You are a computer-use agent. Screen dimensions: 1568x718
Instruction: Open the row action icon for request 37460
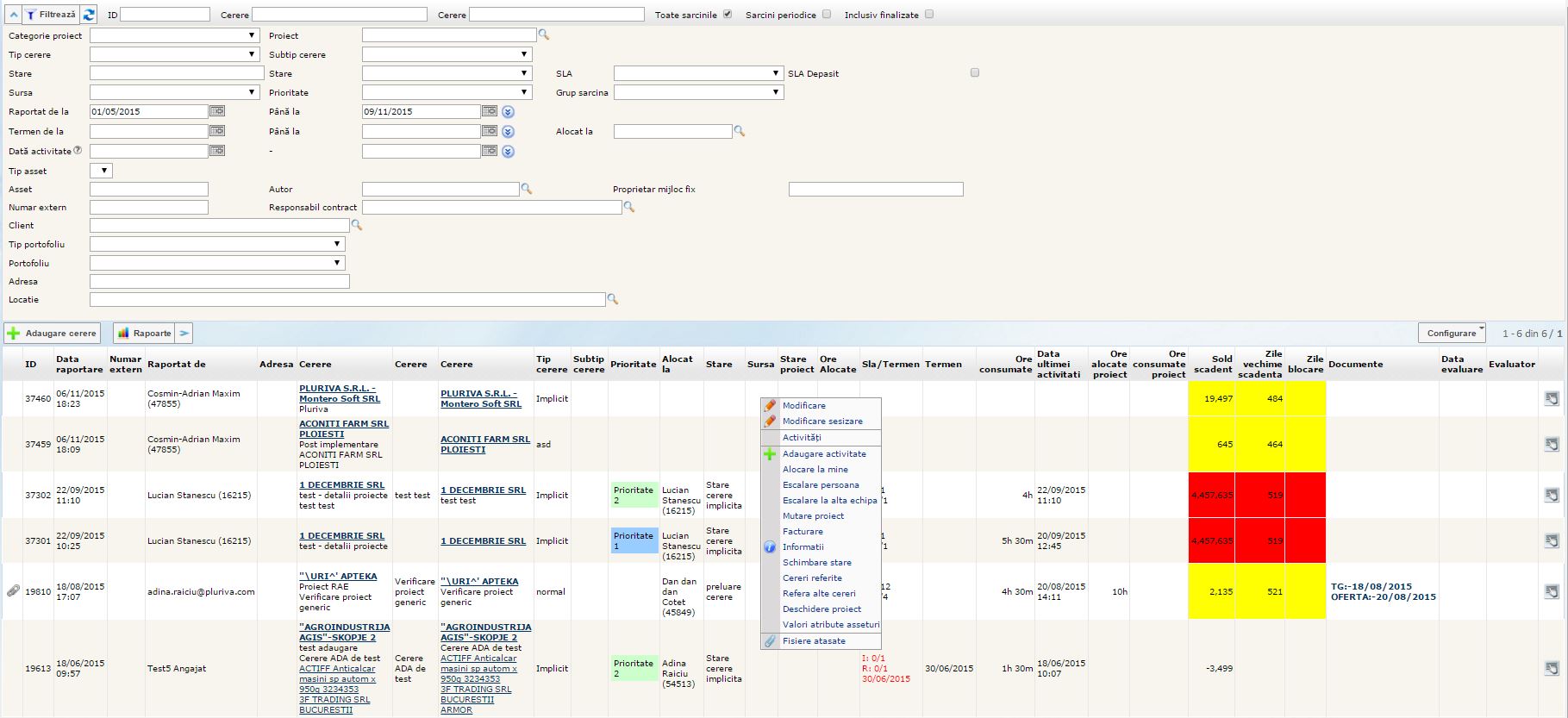[1551, 398]
